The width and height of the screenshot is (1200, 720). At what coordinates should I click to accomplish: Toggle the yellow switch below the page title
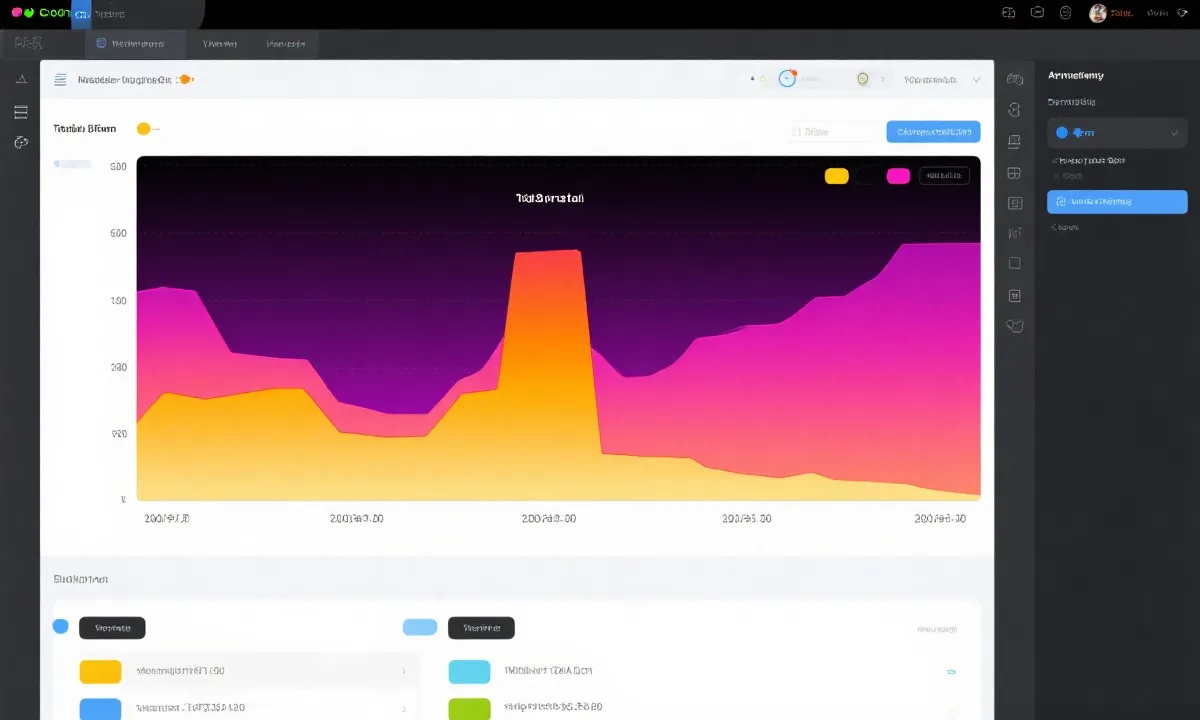(x=146, y=128)
